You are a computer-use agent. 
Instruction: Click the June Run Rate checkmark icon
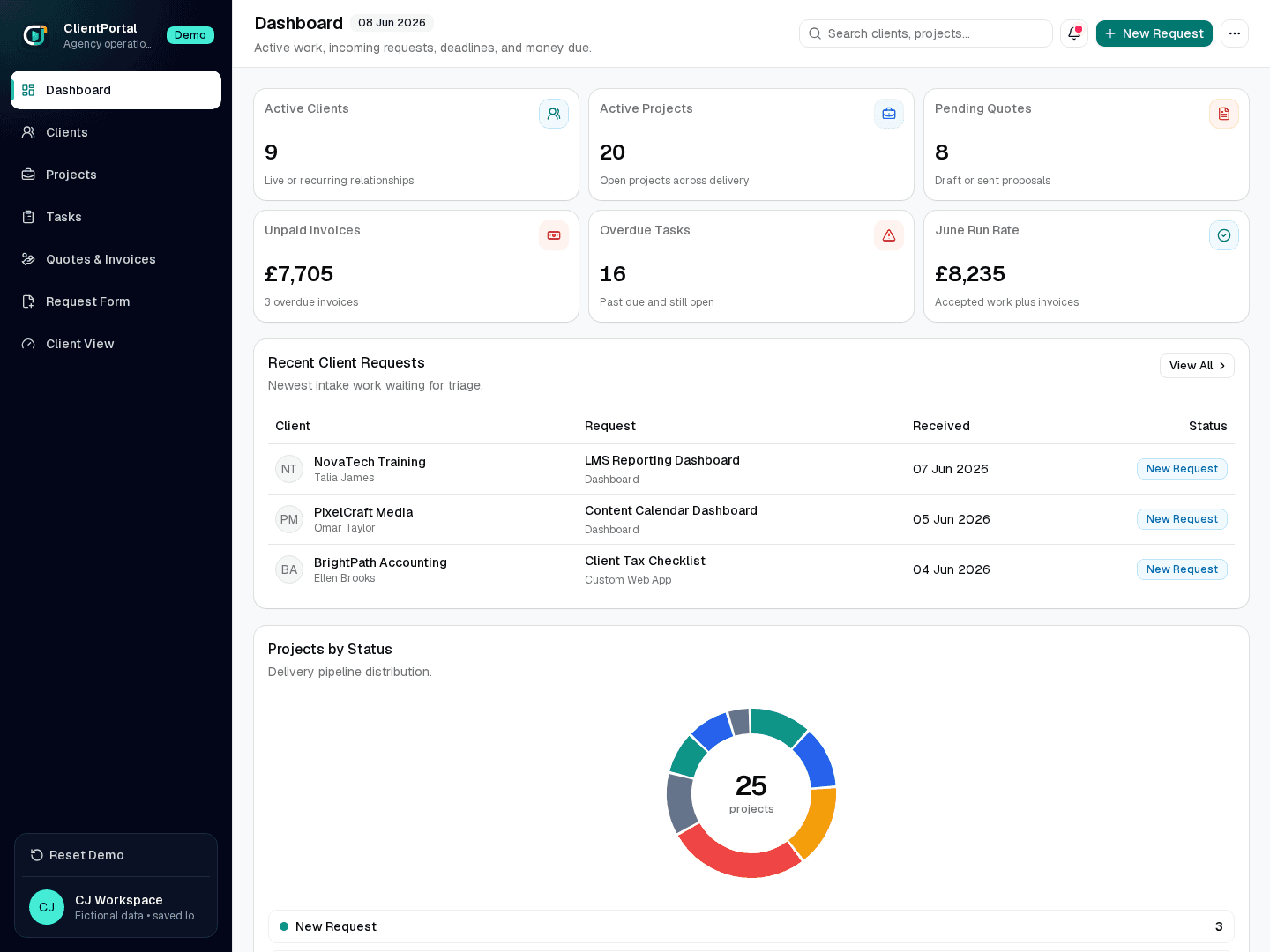pyautogui.click(x=1224, y=235)
